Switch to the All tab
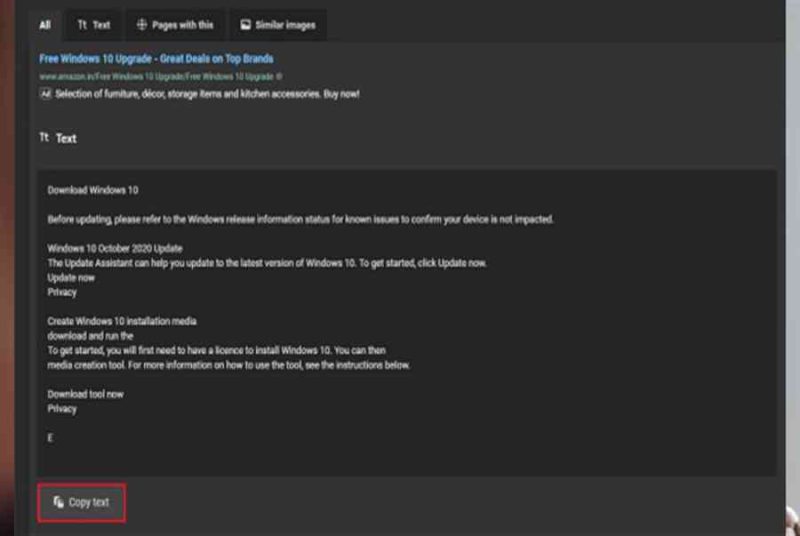800x536 pixels. point(45,25)
